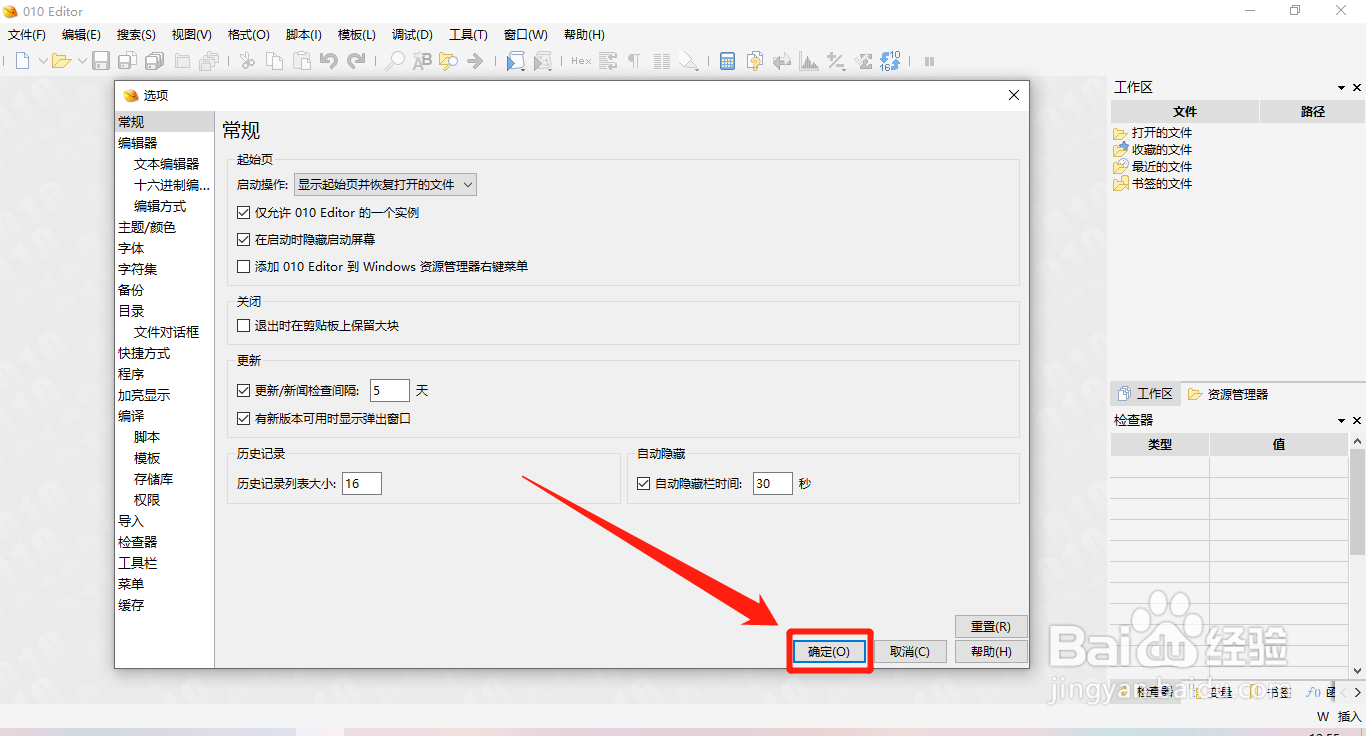The image size is (1366, 736).
Task: Click the Goto right-arrow icon
Action: [x=475, y=61]
